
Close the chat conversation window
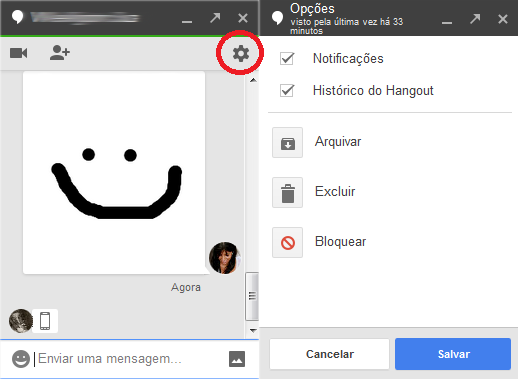coord(243,18)
